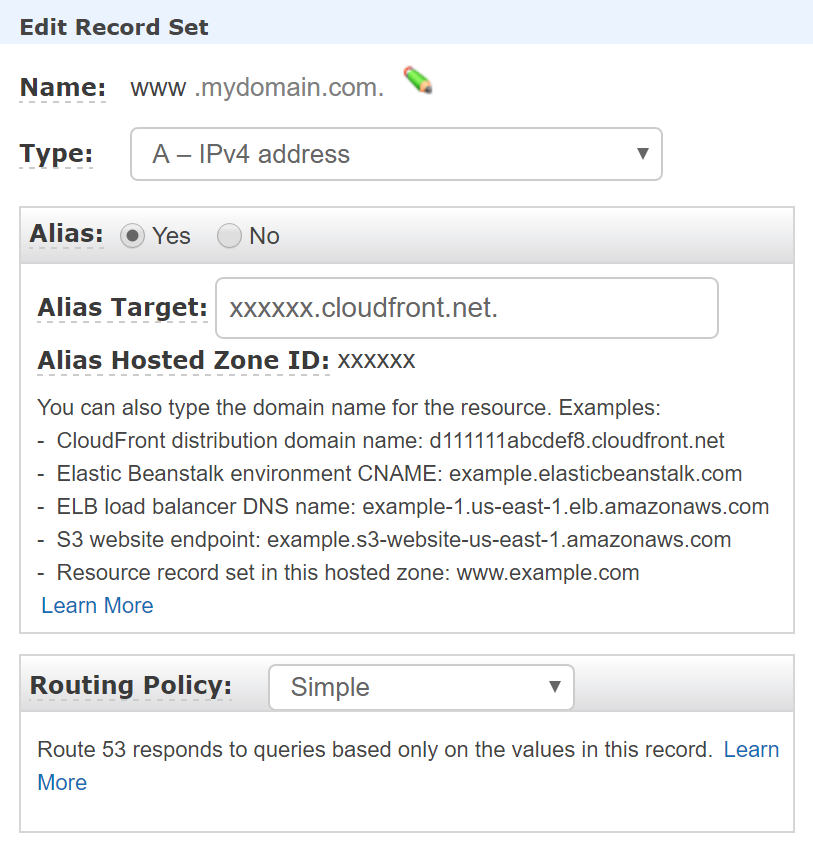813x844 pixels.
Task: Click the Alias Target label
Action: (122, 308)
